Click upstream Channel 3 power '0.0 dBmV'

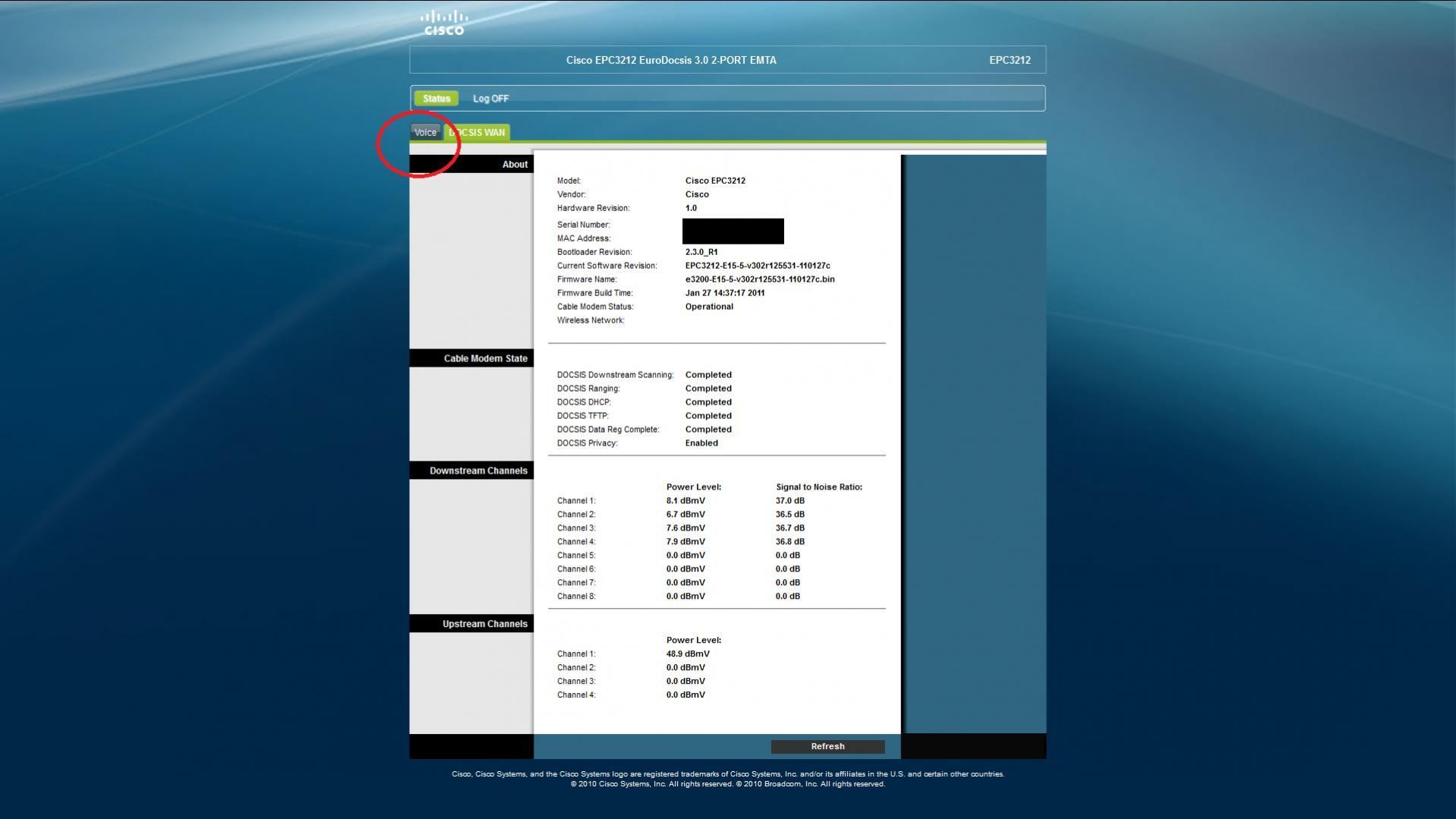(685, 682)
